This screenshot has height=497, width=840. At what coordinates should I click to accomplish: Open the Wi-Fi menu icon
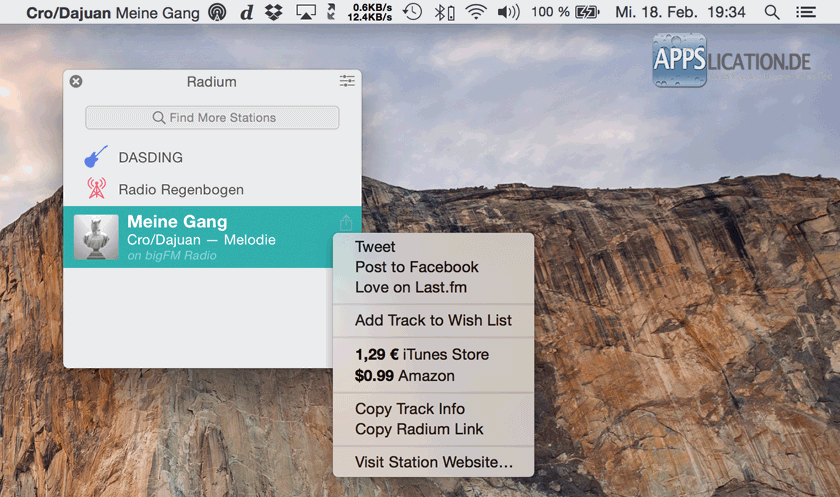pyautogui.click(x=476, y=12)
